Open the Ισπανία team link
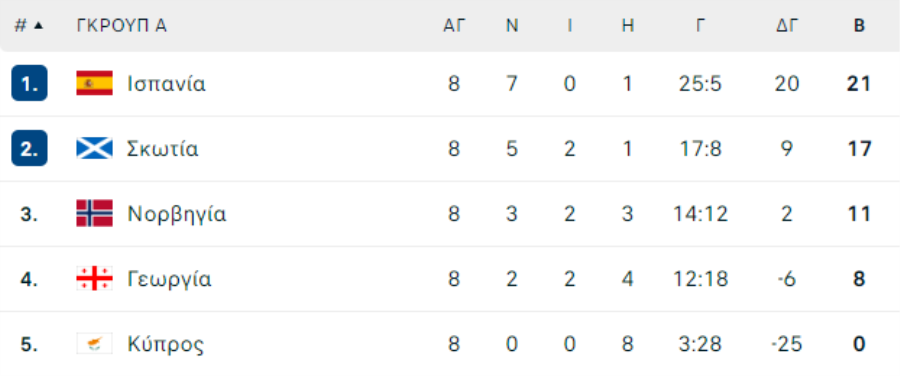 coord(166,84)
